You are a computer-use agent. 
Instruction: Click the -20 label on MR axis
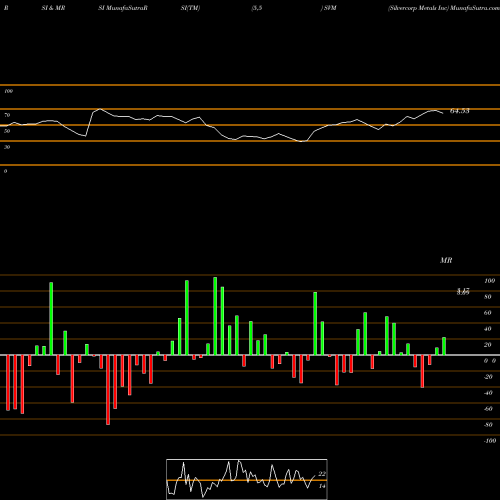tap(488, 377)
